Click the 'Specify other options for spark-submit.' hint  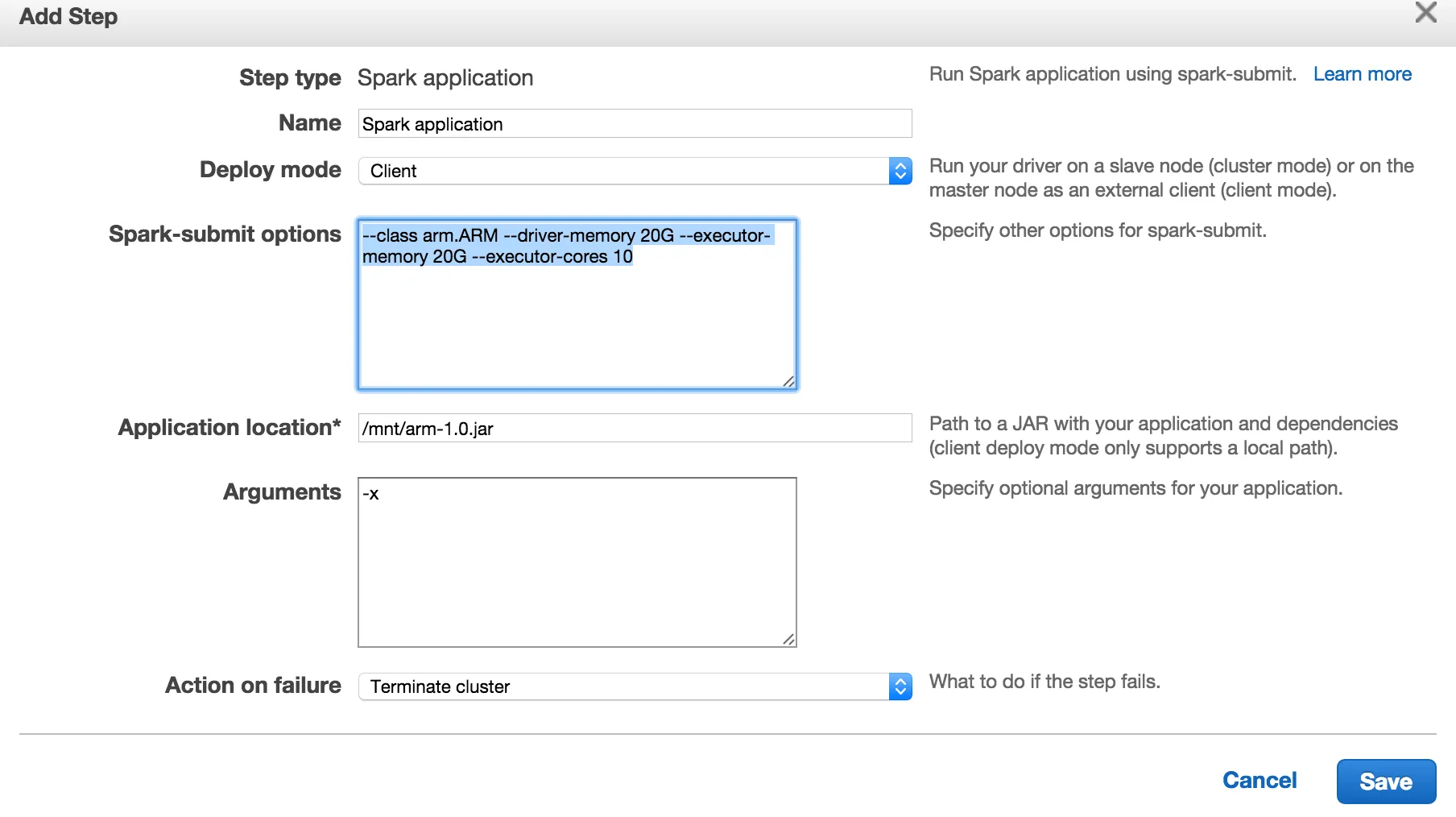(1098, 230)
